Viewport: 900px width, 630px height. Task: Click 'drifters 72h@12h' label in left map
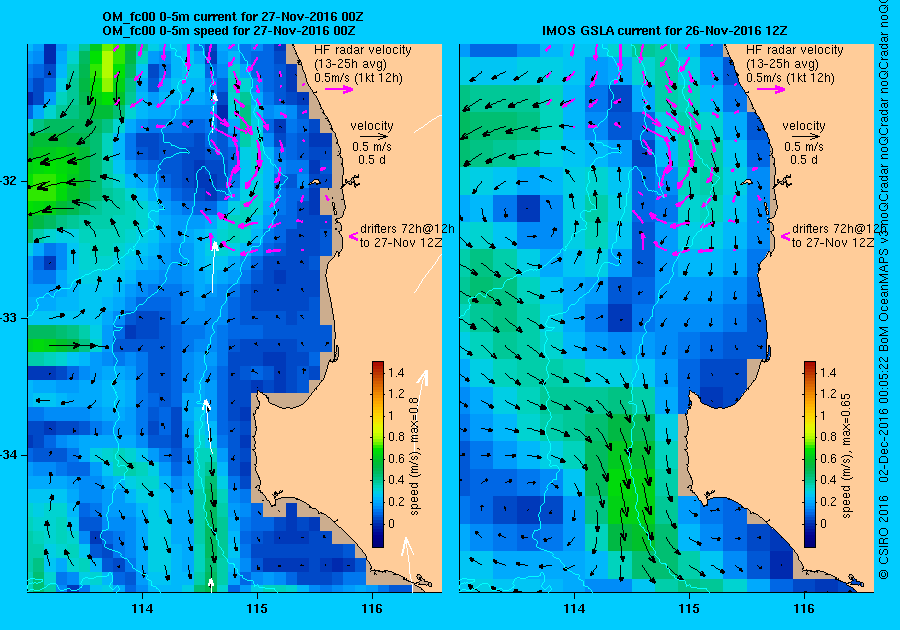[408, 228]
